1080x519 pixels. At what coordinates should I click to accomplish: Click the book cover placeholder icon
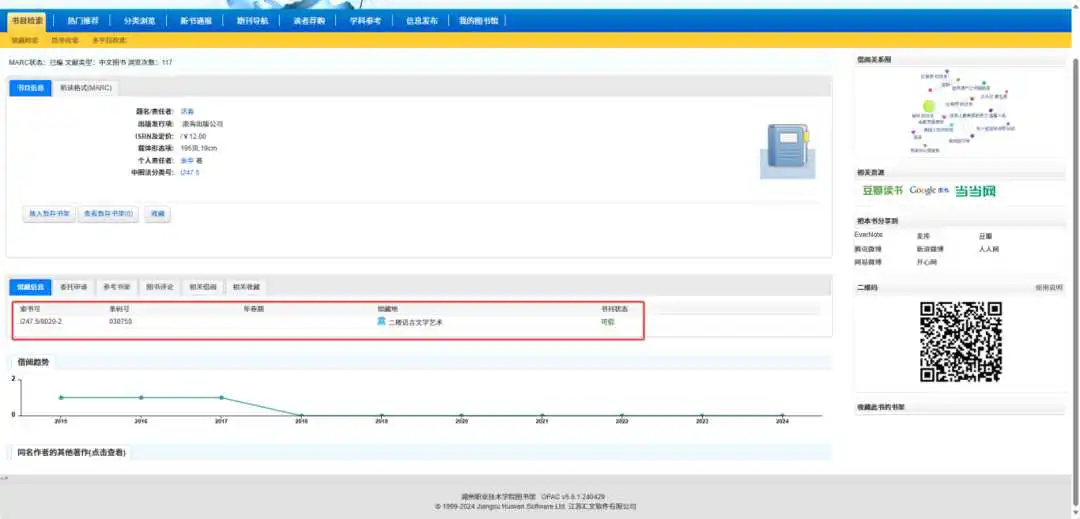(785, 151)
